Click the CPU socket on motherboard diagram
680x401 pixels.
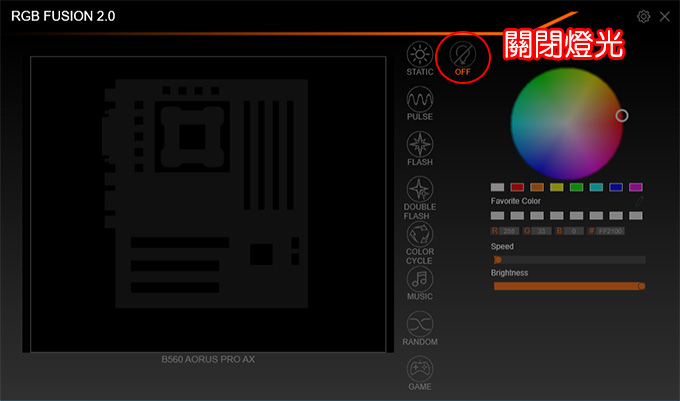pos(192,137)
